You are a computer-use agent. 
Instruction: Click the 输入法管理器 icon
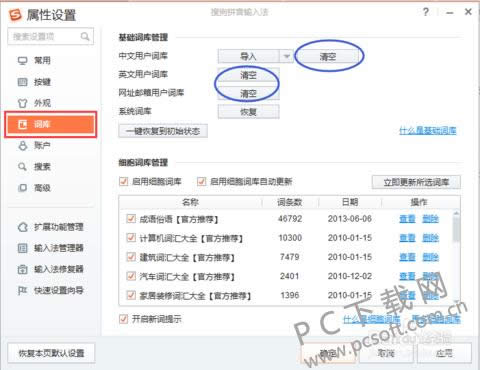pyautogui.click(x=22, y=248)
